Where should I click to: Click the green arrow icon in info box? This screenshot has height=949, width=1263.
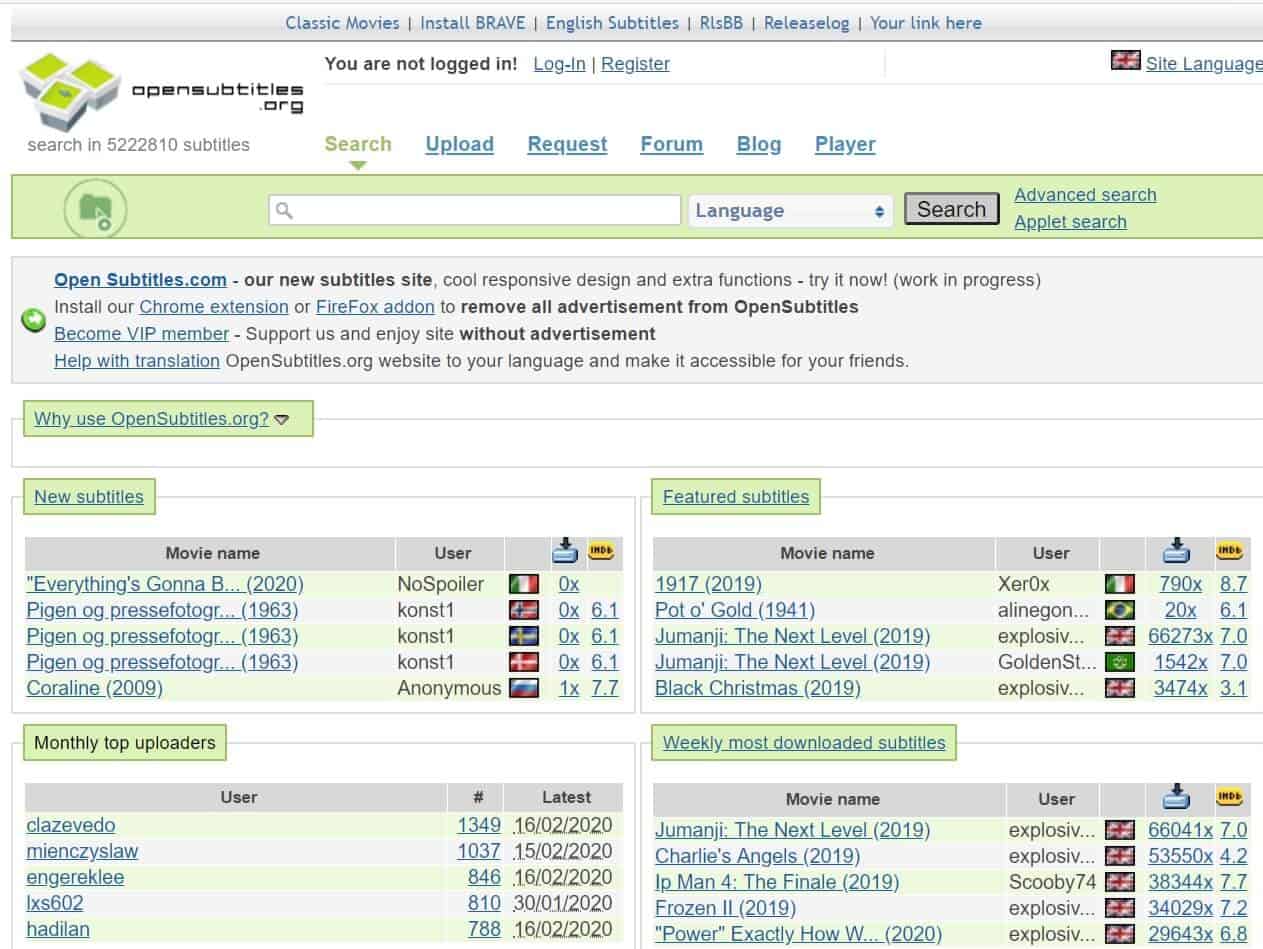coord(34,320)
